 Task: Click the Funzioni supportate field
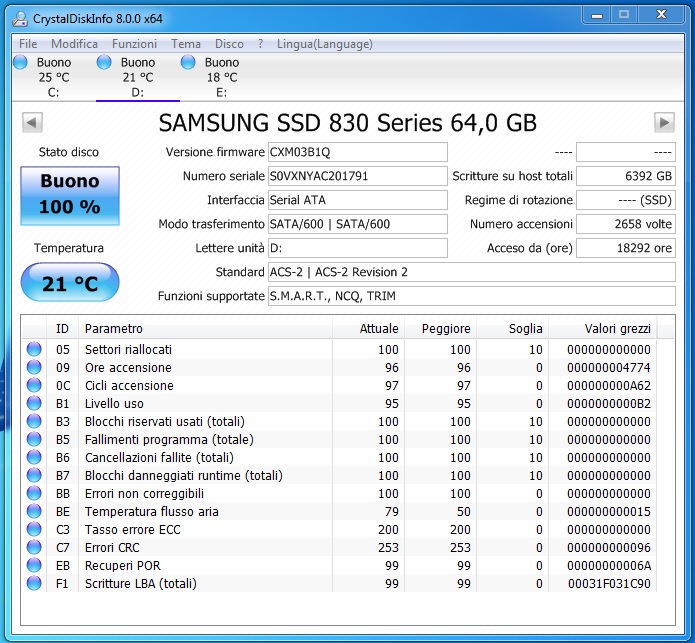pyautogui.click(x=472, y=296)
